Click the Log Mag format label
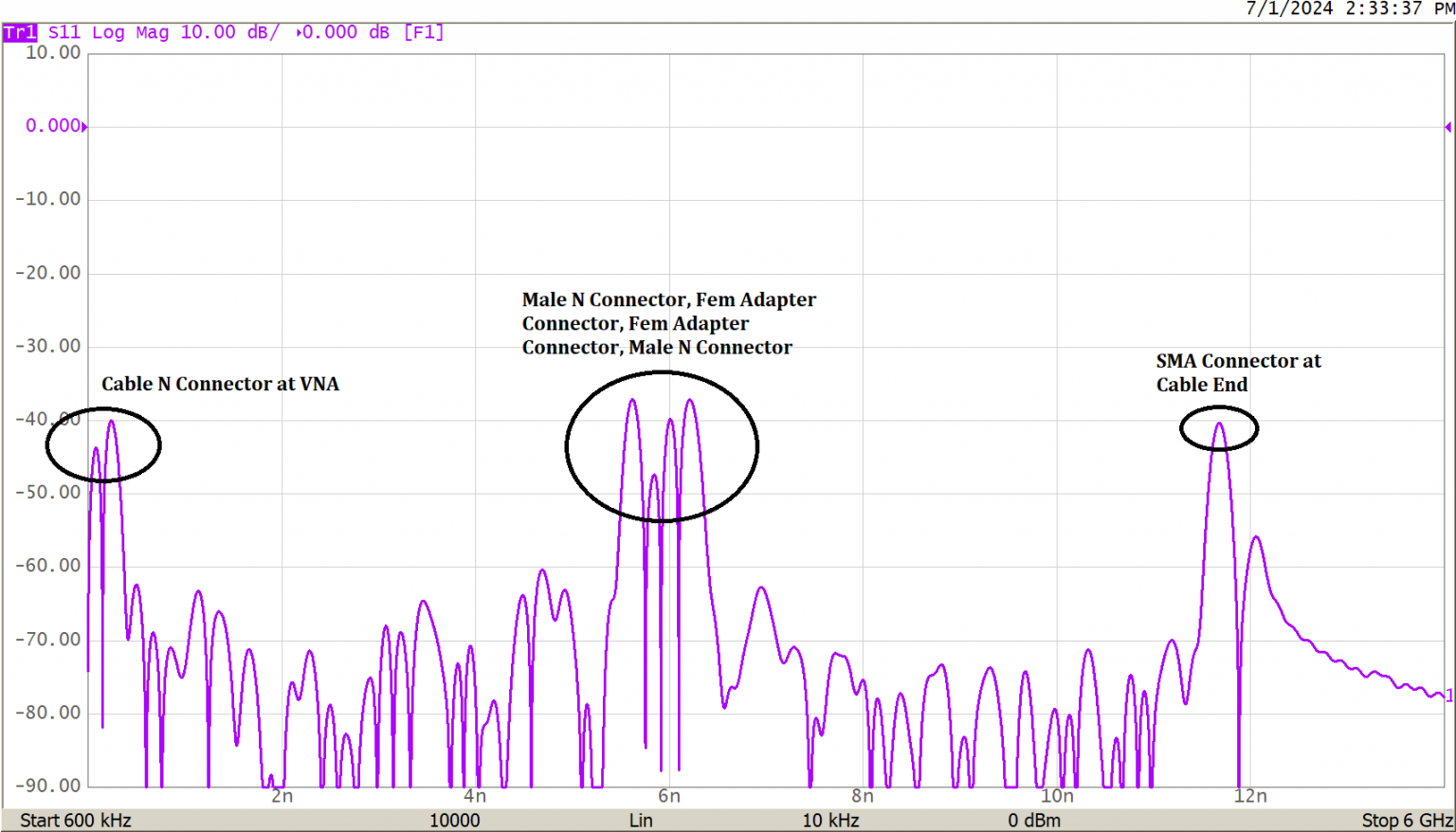 pos(128,31)
